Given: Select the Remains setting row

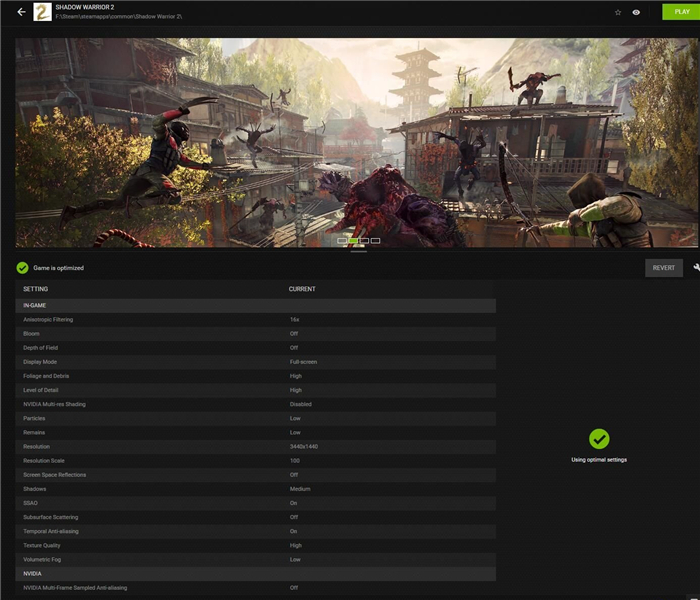Looking at the screenshot, I should 255,433.
